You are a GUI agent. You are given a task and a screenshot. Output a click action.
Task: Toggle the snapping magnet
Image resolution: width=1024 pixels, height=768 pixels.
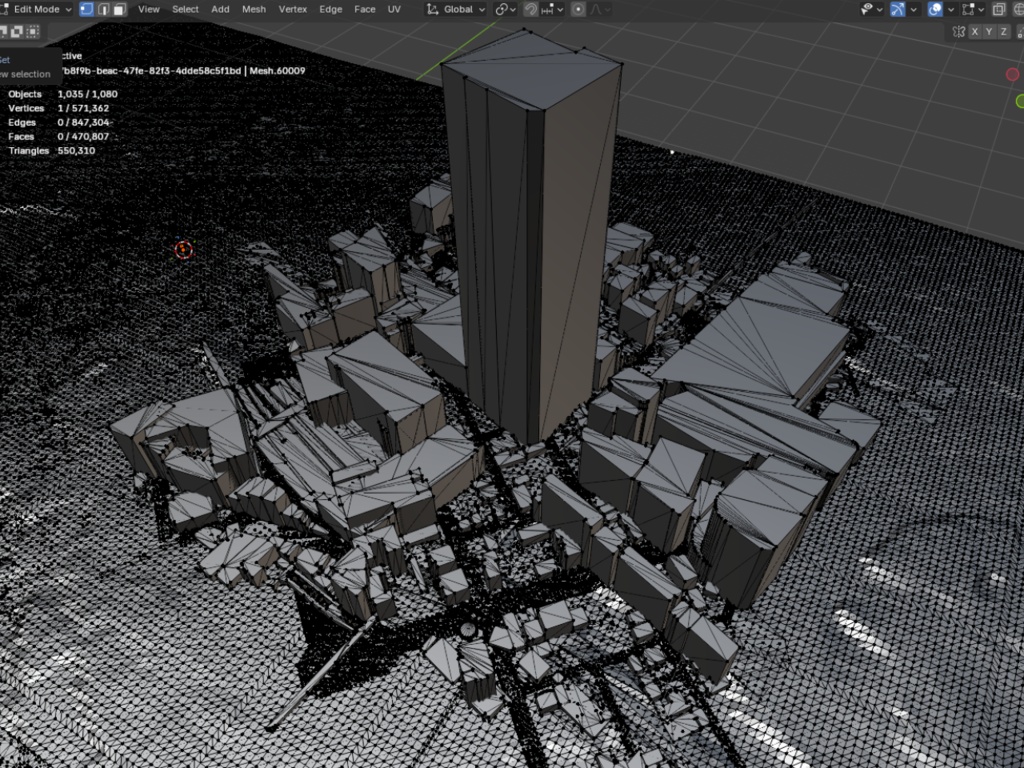531,9
